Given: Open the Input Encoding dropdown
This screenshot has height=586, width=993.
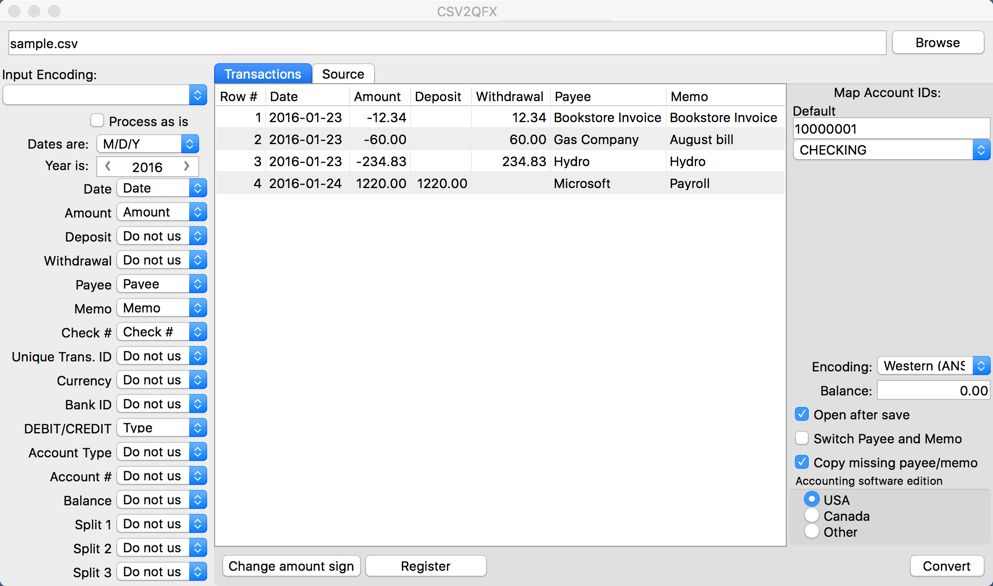Looking at the screenshot, I should (104, 95).
